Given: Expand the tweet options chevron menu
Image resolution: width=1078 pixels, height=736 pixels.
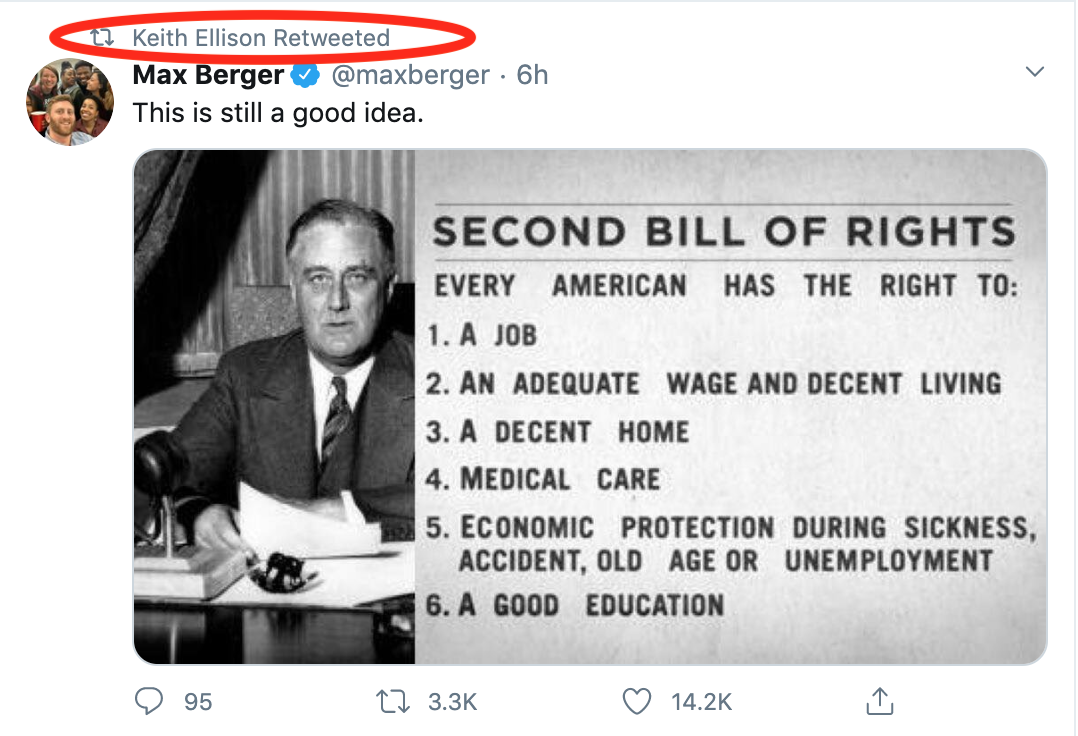Looking at the screenshot, I should pyautogui.click(x=1035, y=72).
